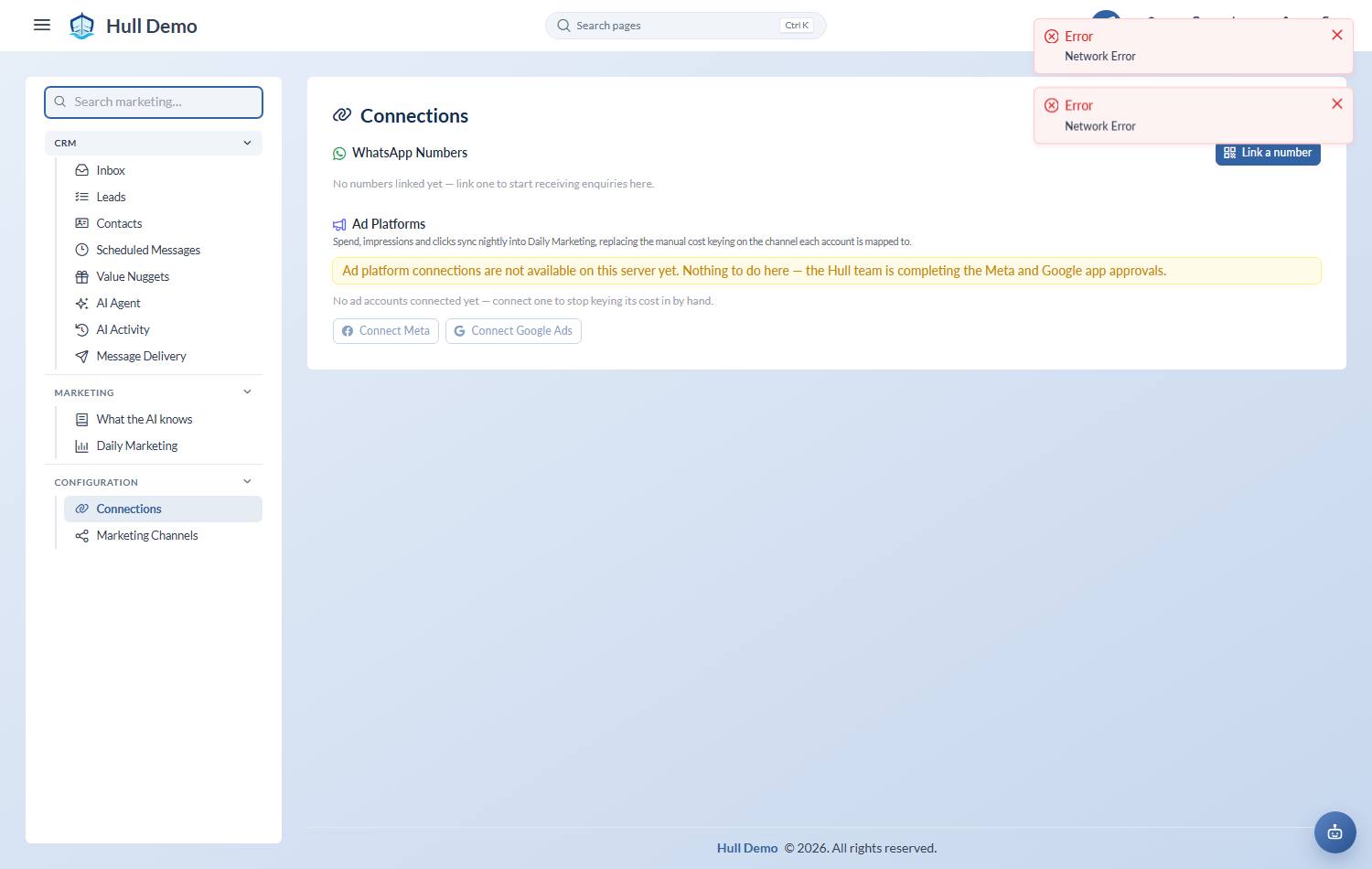Select the Leads list icon
The image size is (1372, 869).
pyautogui.click(x=81, y=197)
